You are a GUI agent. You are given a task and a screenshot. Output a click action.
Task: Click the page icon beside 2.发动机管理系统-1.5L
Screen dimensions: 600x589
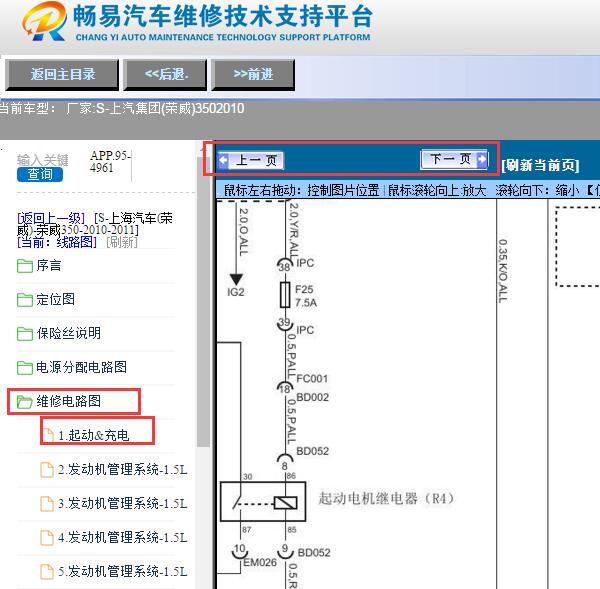pyautogui.click(x=47, y=470)
